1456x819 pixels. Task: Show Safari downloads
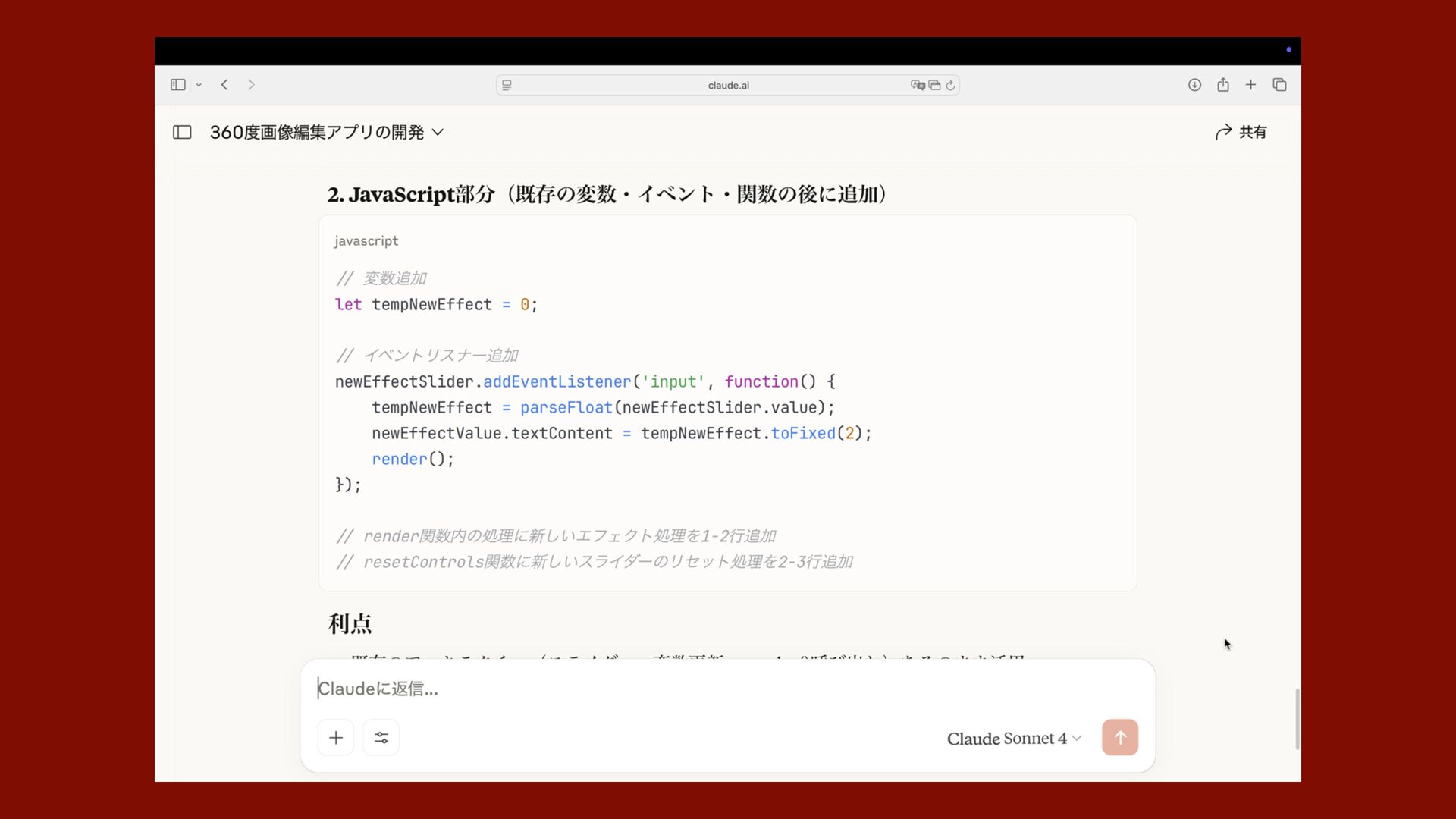[1194, 85]
